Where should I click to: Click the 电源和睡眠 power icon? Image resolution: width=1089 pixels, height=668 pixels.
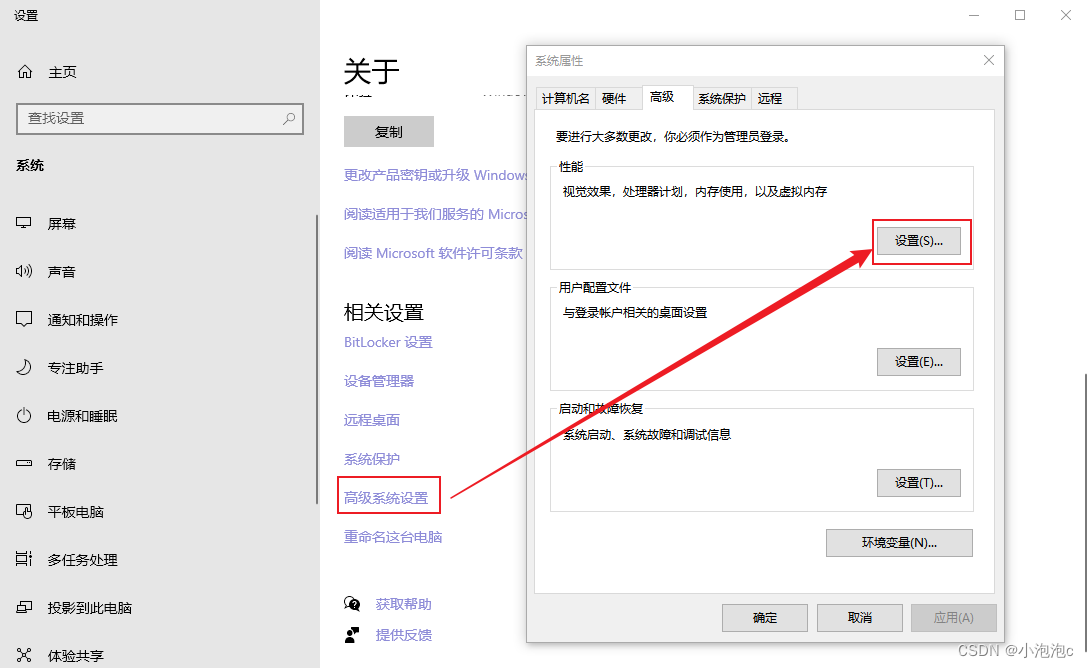pyautogui.click(x=24, y=415)
